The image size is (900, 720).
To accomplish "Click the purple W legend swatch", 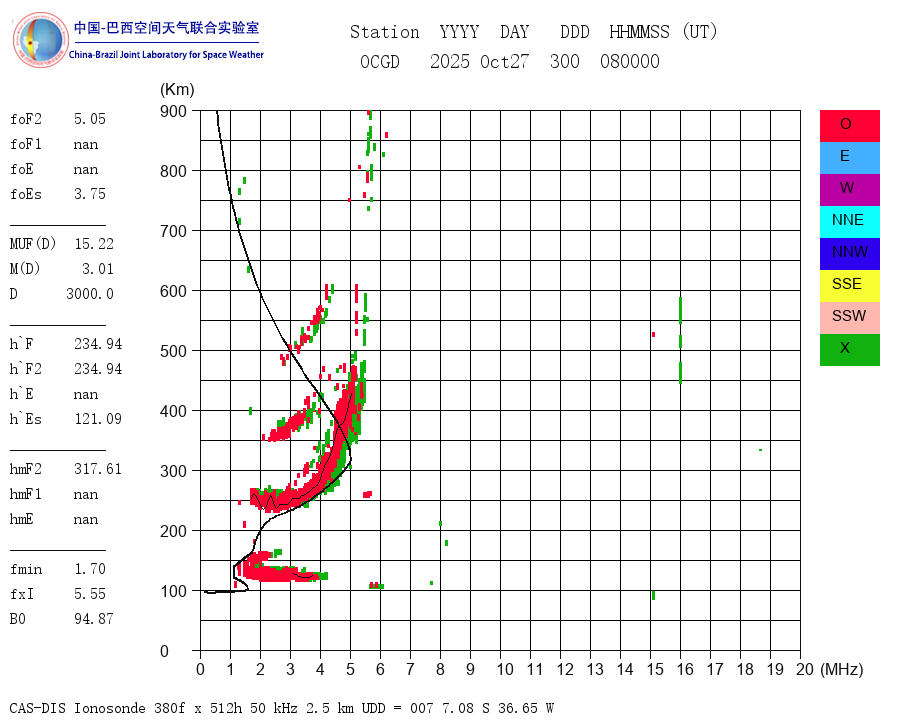I will 849,189.
